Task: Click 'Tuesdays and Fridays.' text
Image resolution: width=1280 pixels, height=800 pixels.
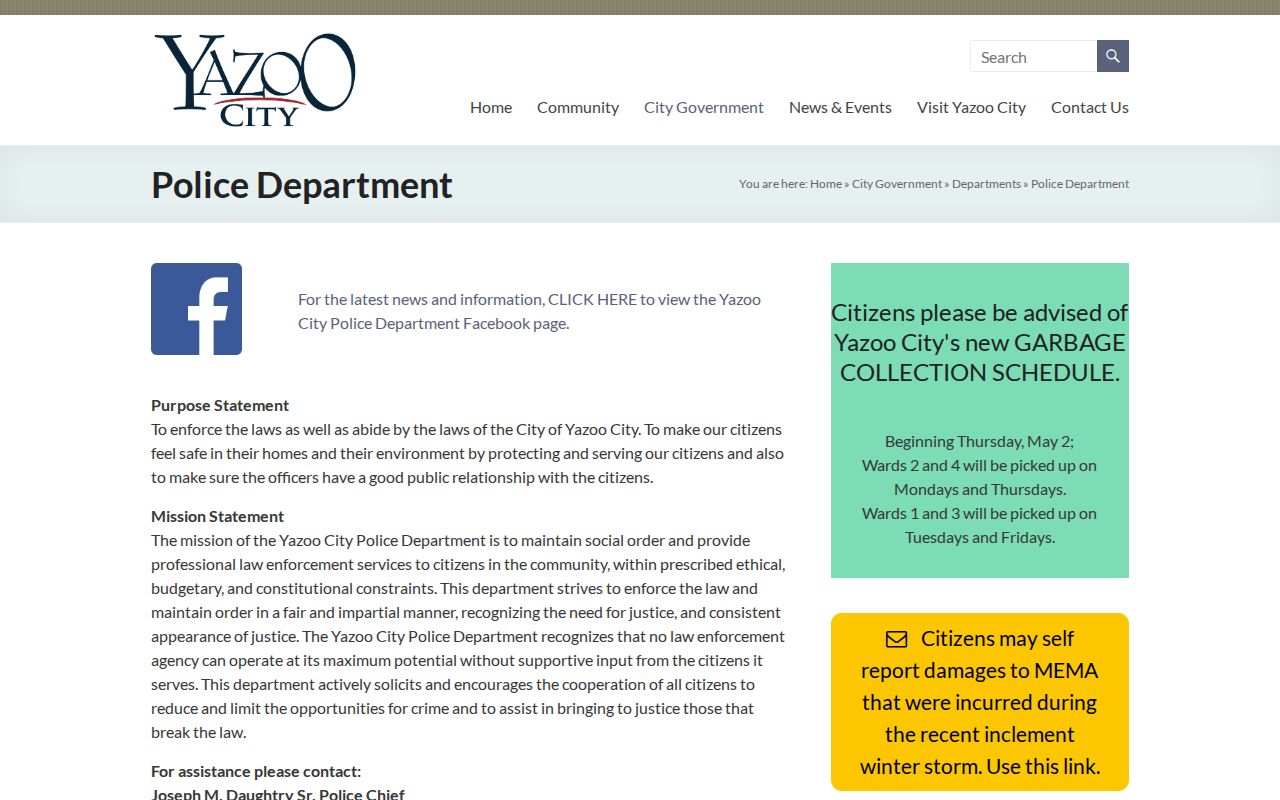Action: pyautogui.click(x=980, y=537)
